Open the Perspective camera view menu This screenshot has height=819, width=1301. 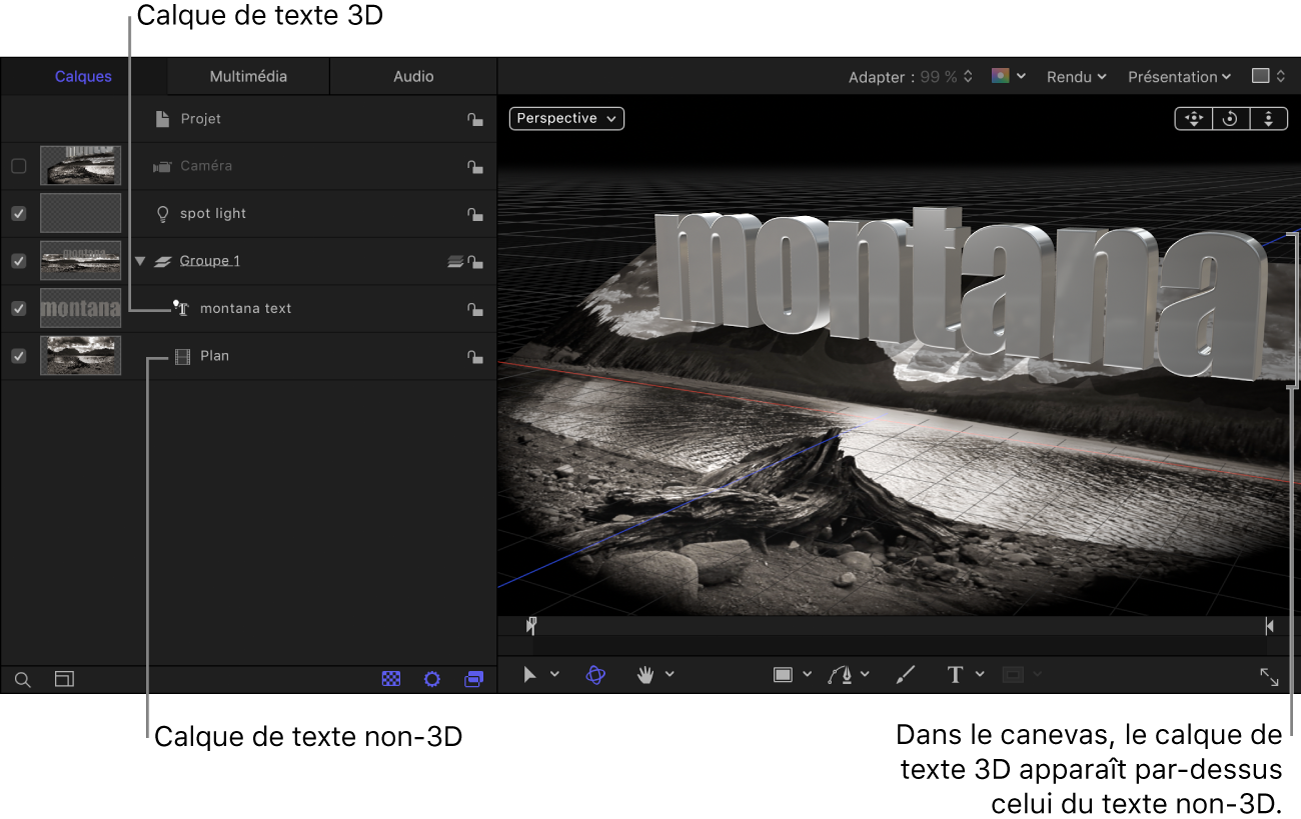pos(566,118)
